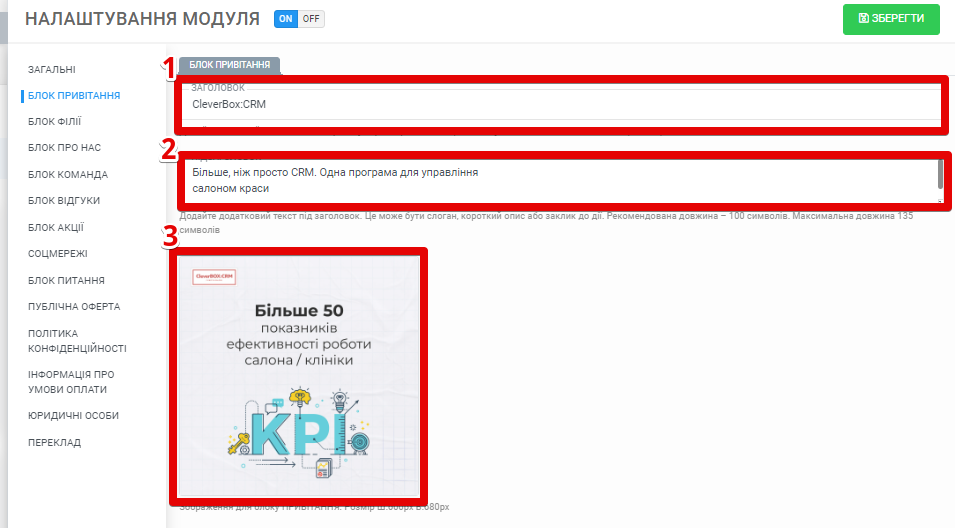Click the save disk icon in ЗБЕРЕГТИ
This screenshot has width=955, height=528.
[864, 18]
